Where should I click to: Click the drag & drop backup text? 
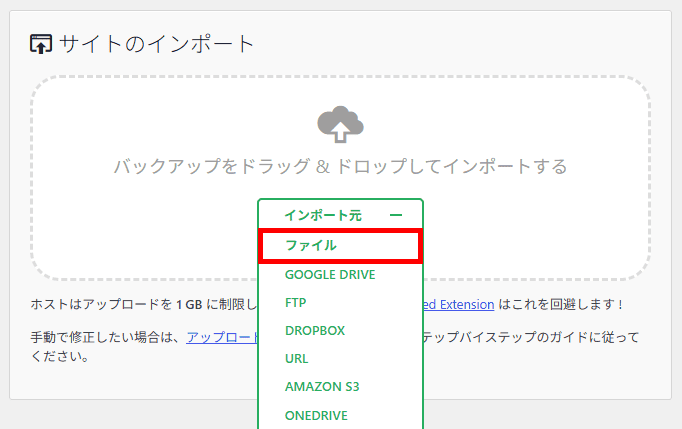click(341, 167)
